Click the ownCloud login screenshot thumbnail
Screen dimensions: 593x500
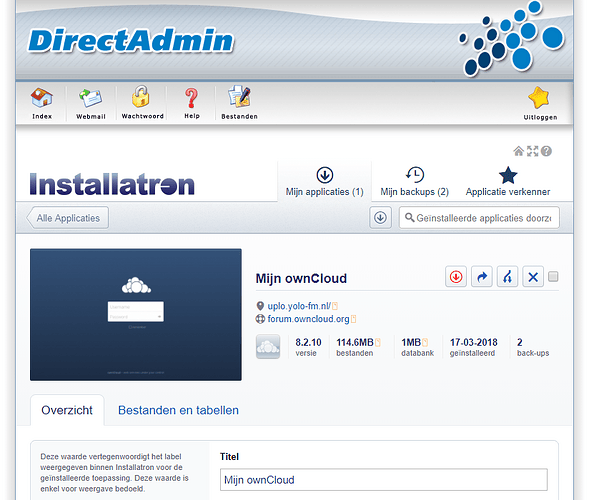point(136,314)
